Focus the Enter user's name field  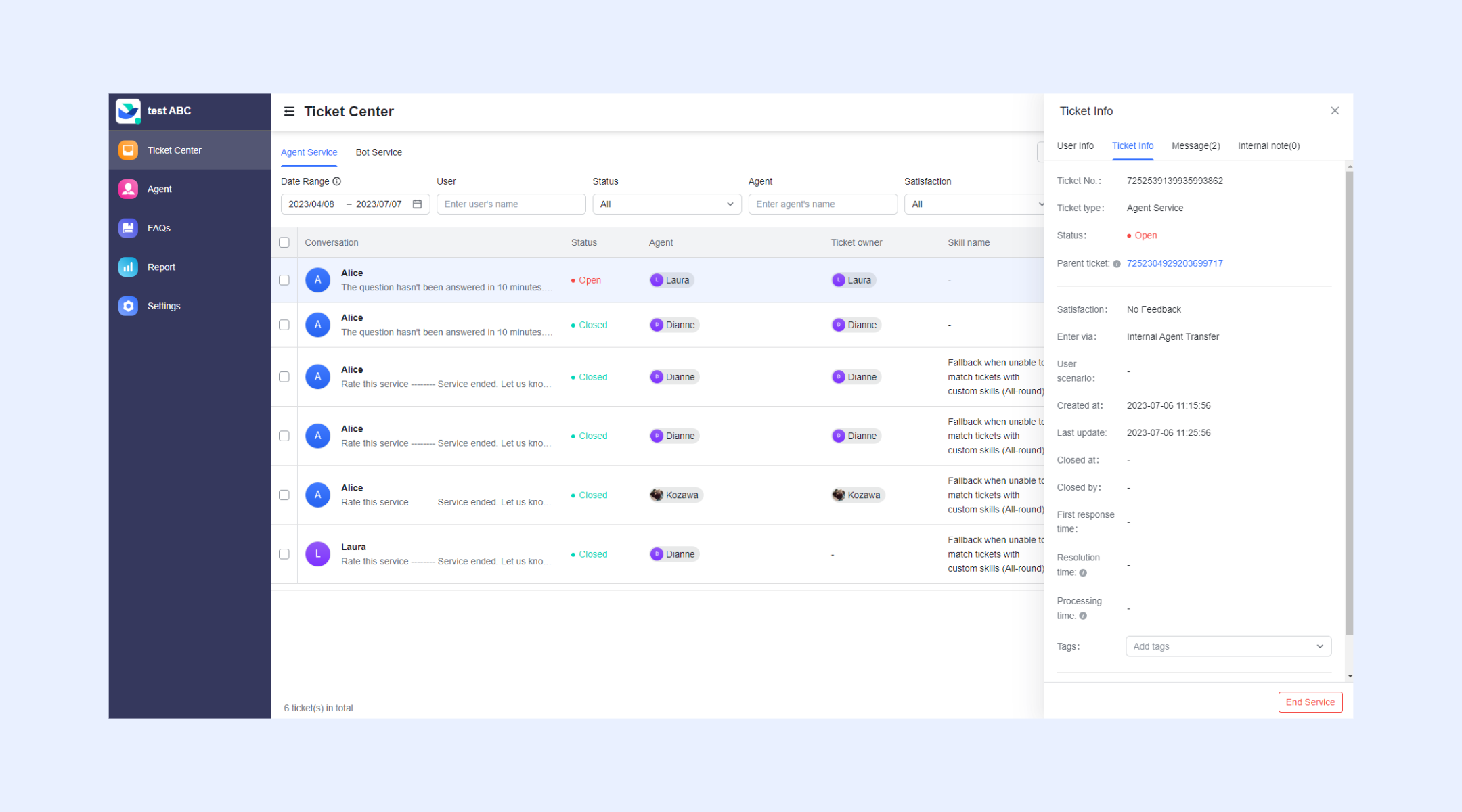tap(511, 204)
